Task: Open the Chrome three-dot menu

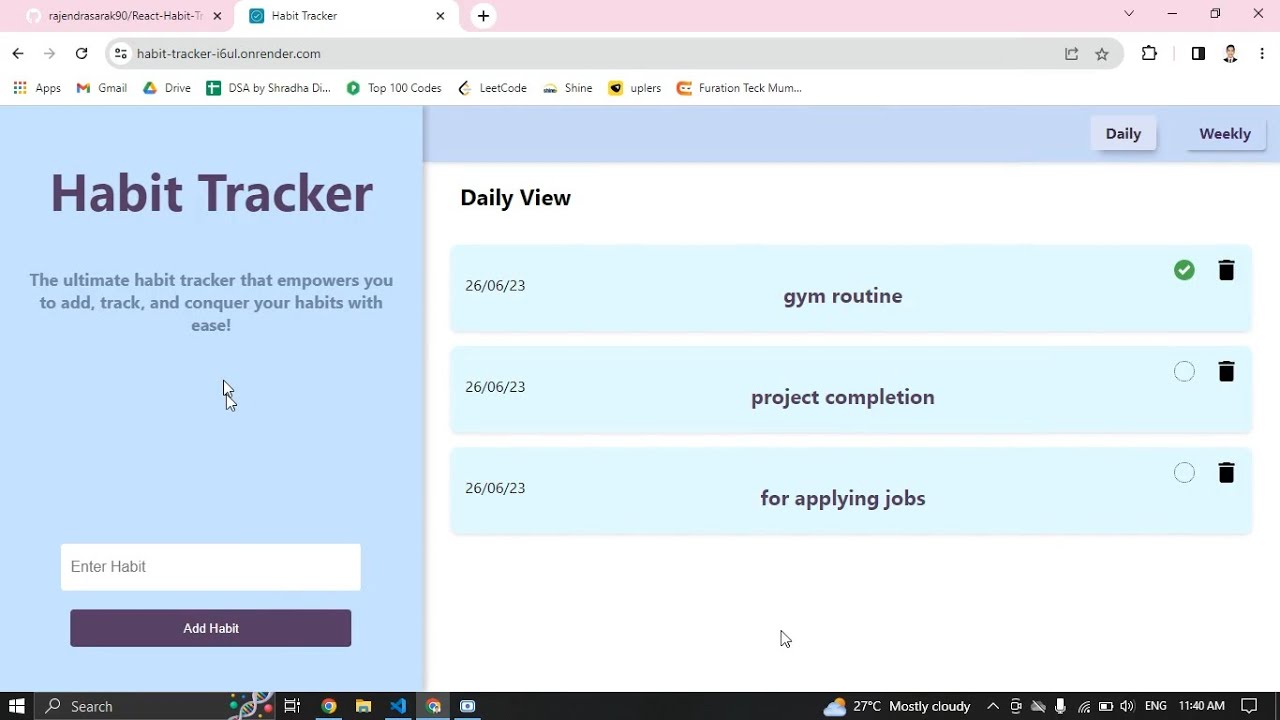Action: [x=1262, y=54]
